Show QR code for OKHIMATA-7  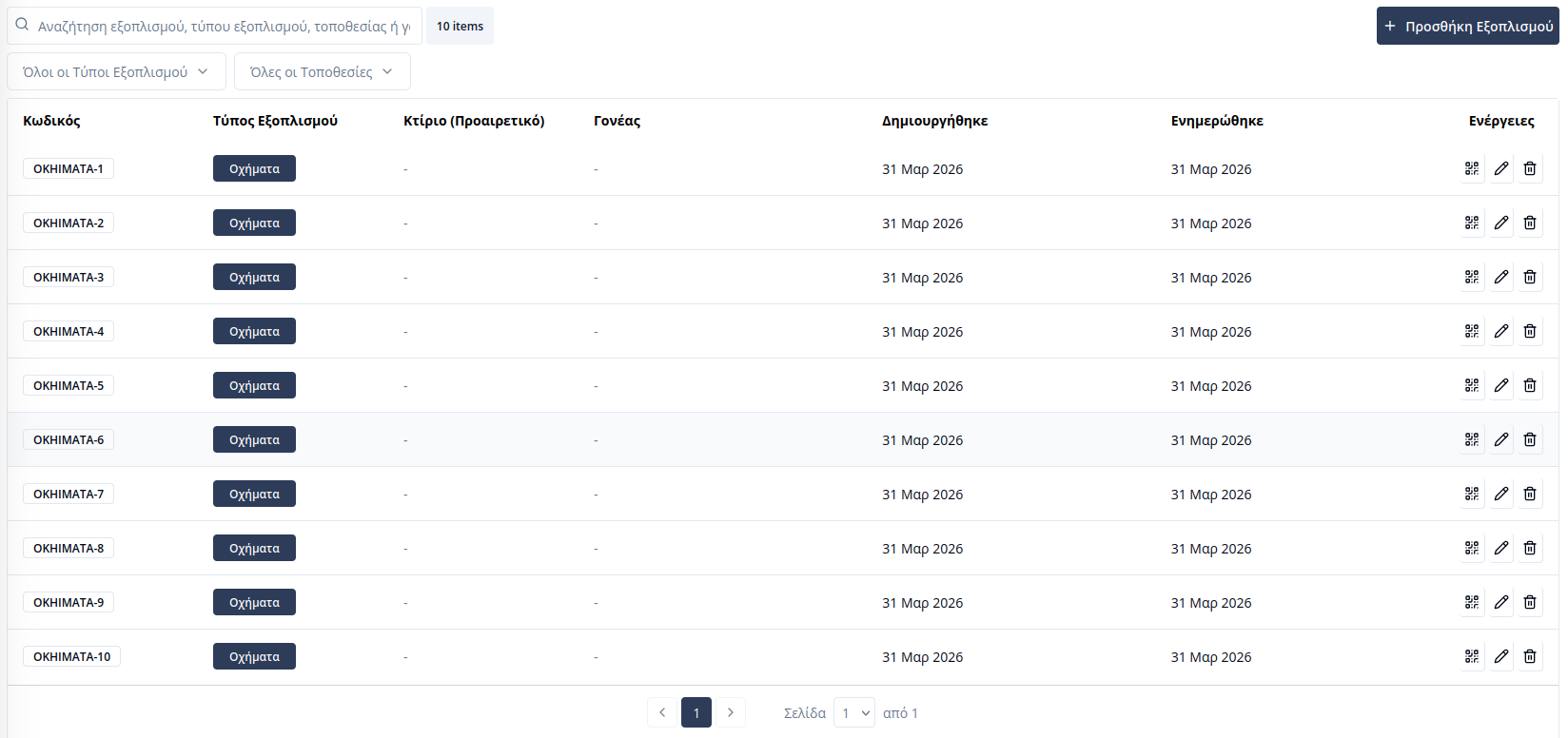coord(1472,494)
